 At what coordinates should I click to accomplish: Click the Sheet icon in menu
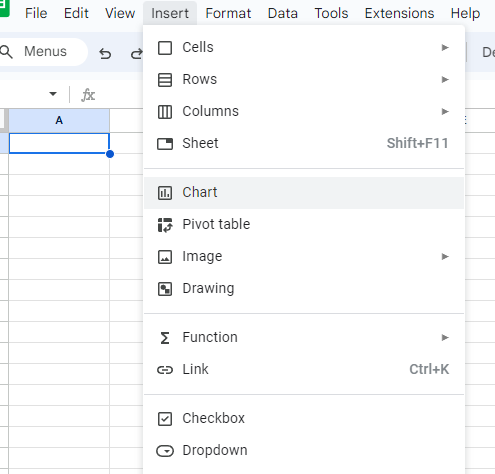[165, 144]
